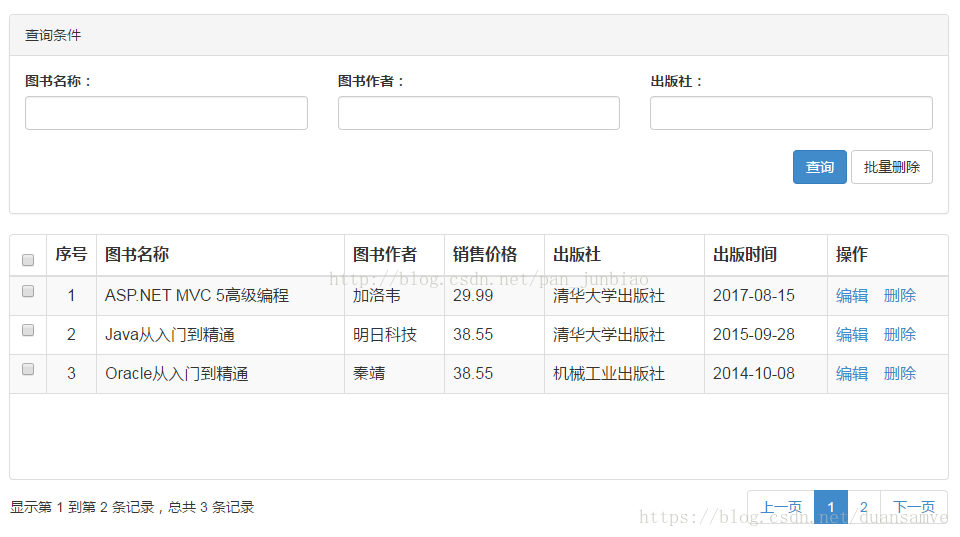This screenshot has width=960, height=537.
Task: Click the 图书名称 search input field
Action: (x=166, y=113)
